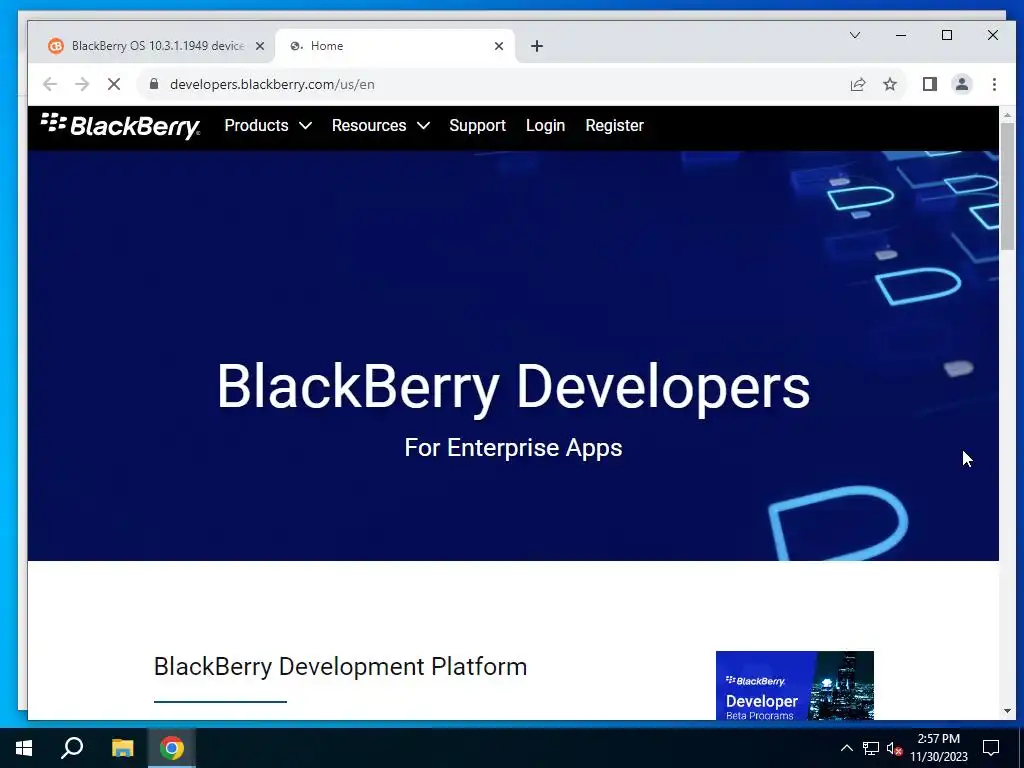This screenshot has width=1024, height=768.
Task: Click the browser forward arrow
Action: (x=82, y=84)
